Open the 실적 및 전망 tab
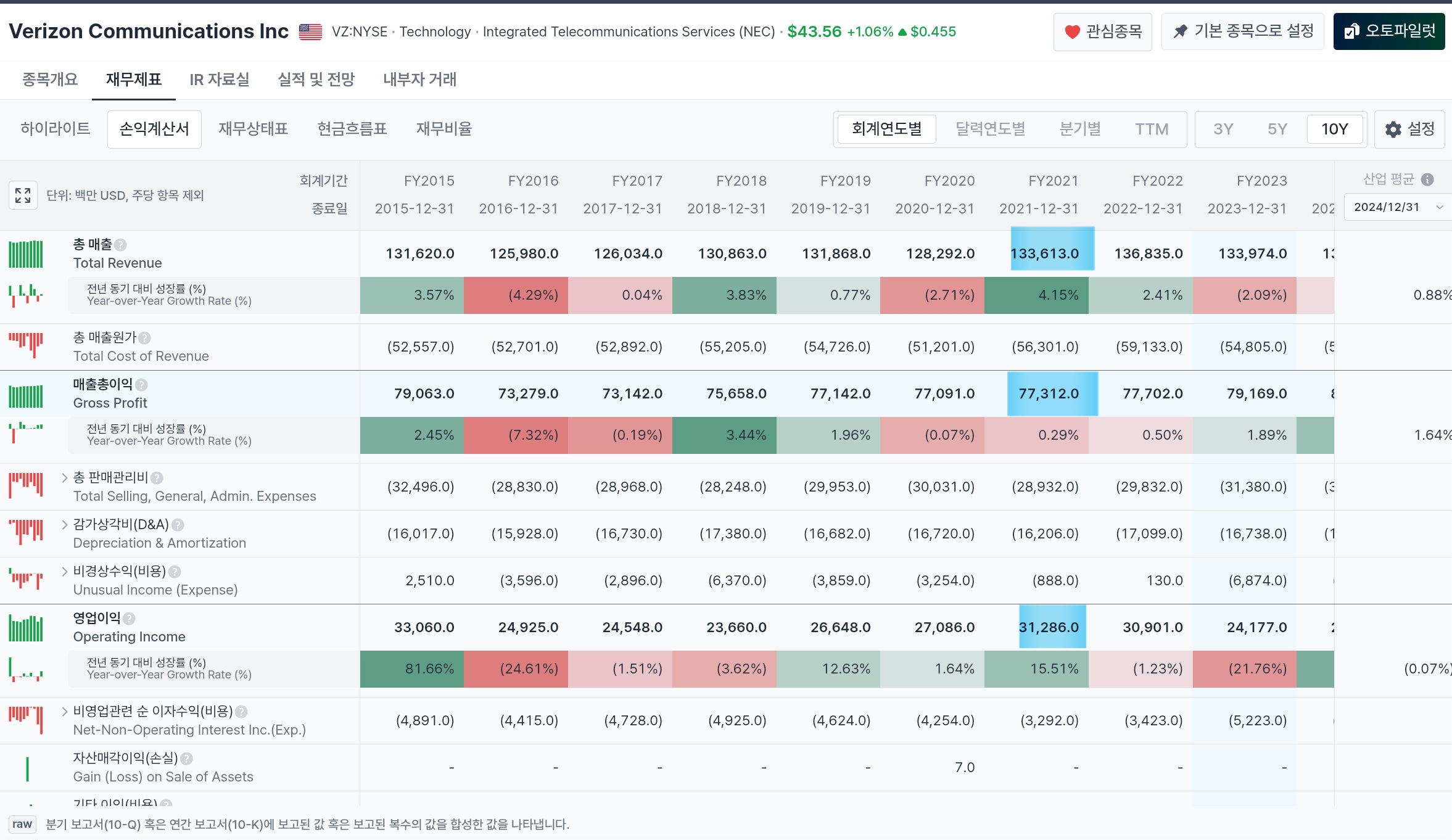 316,80
